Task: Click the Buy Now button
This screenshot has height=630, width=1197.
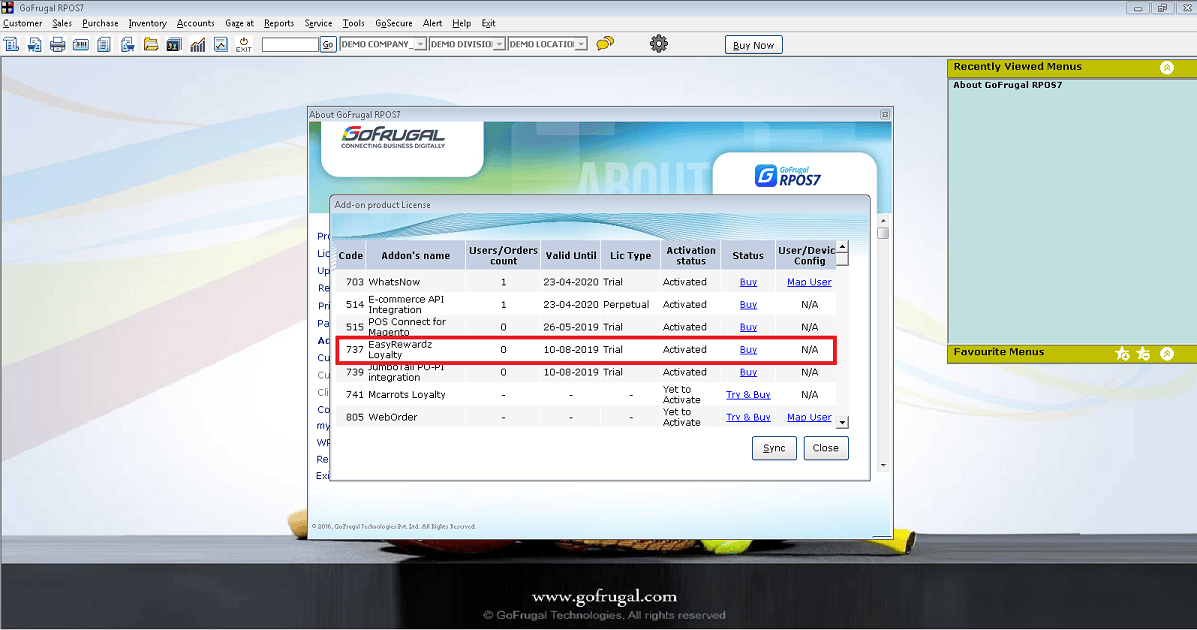Action: (x=753, y=45)
